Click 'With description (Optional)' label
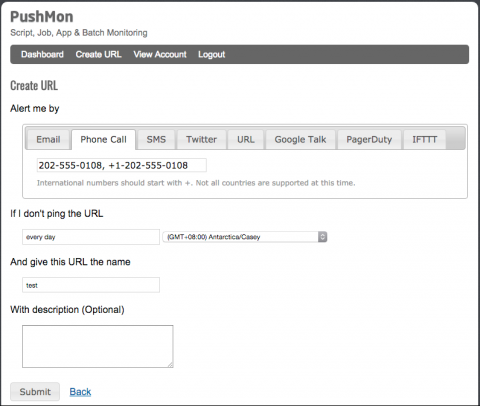Image resolution: width=480 pixels, height=406 pixels. click(x=67, y=310)
